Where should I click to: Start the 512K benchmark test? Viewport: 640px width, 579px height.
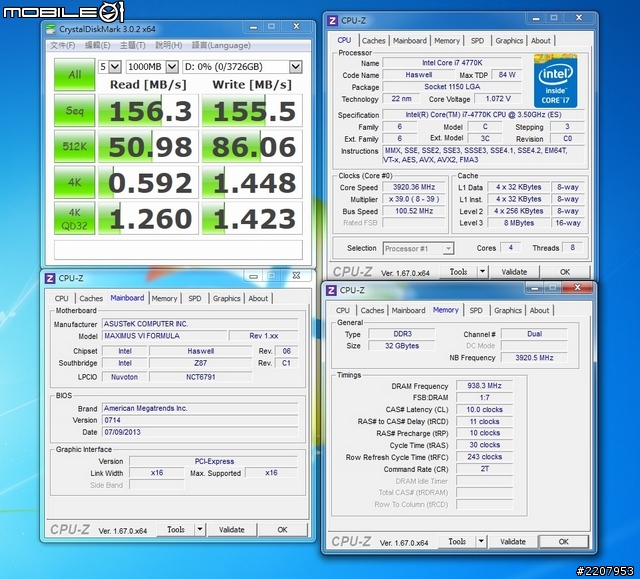75,146
